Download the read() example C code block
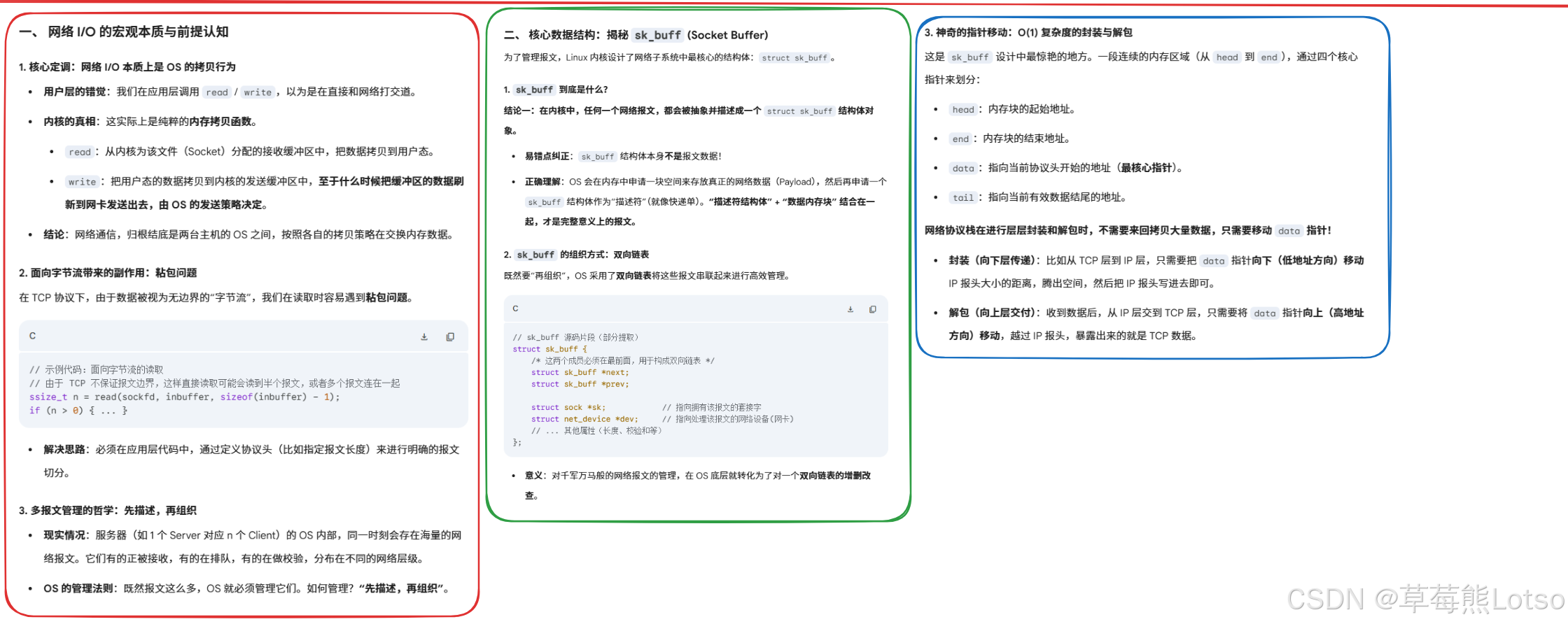The image size is (1568, 624). click(424, 336)
